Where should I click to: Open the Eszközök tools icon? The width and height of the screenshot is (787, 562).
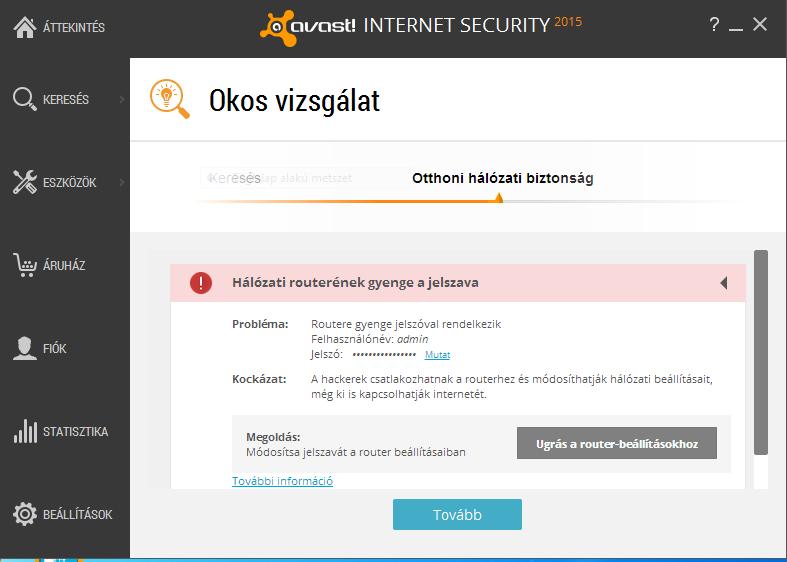click(24, 182)
